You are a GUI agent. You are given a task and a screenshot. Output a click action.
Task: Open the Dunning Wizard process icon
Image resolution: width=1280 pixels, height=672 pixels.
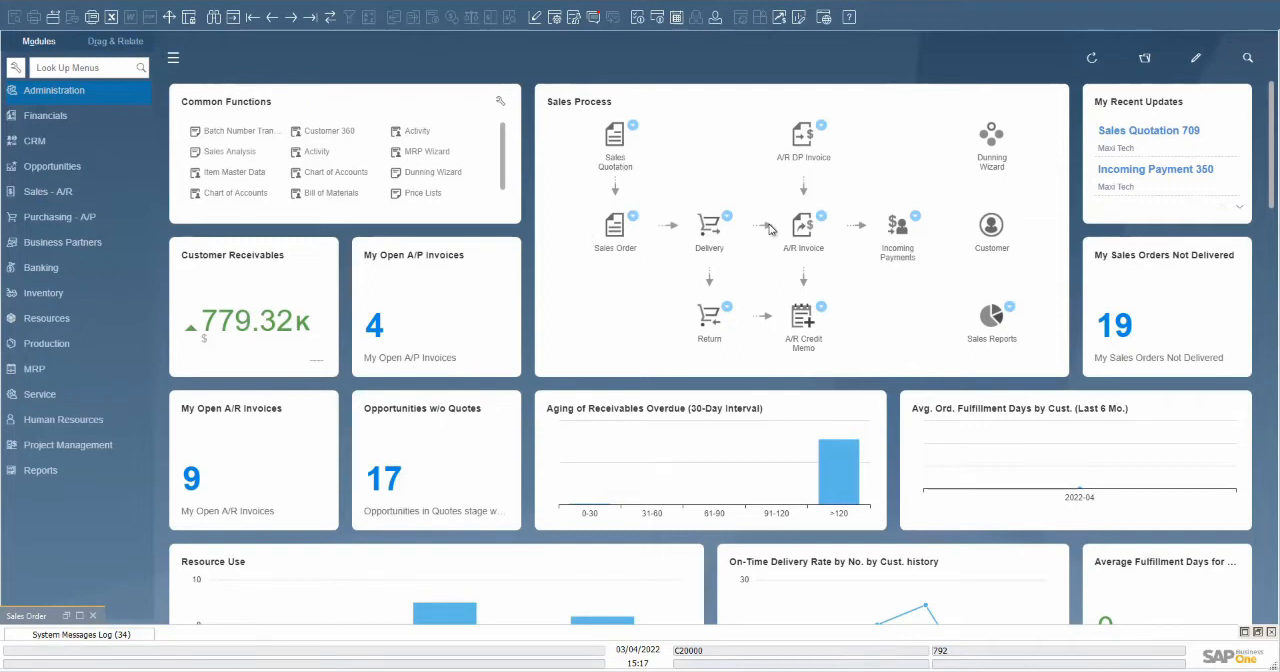pos(991,134)
